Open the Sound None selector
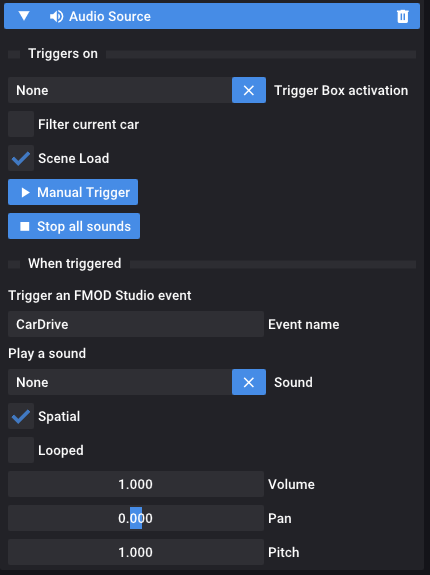The width and height of the screenshot is (430, 575). tap(120, 382)
